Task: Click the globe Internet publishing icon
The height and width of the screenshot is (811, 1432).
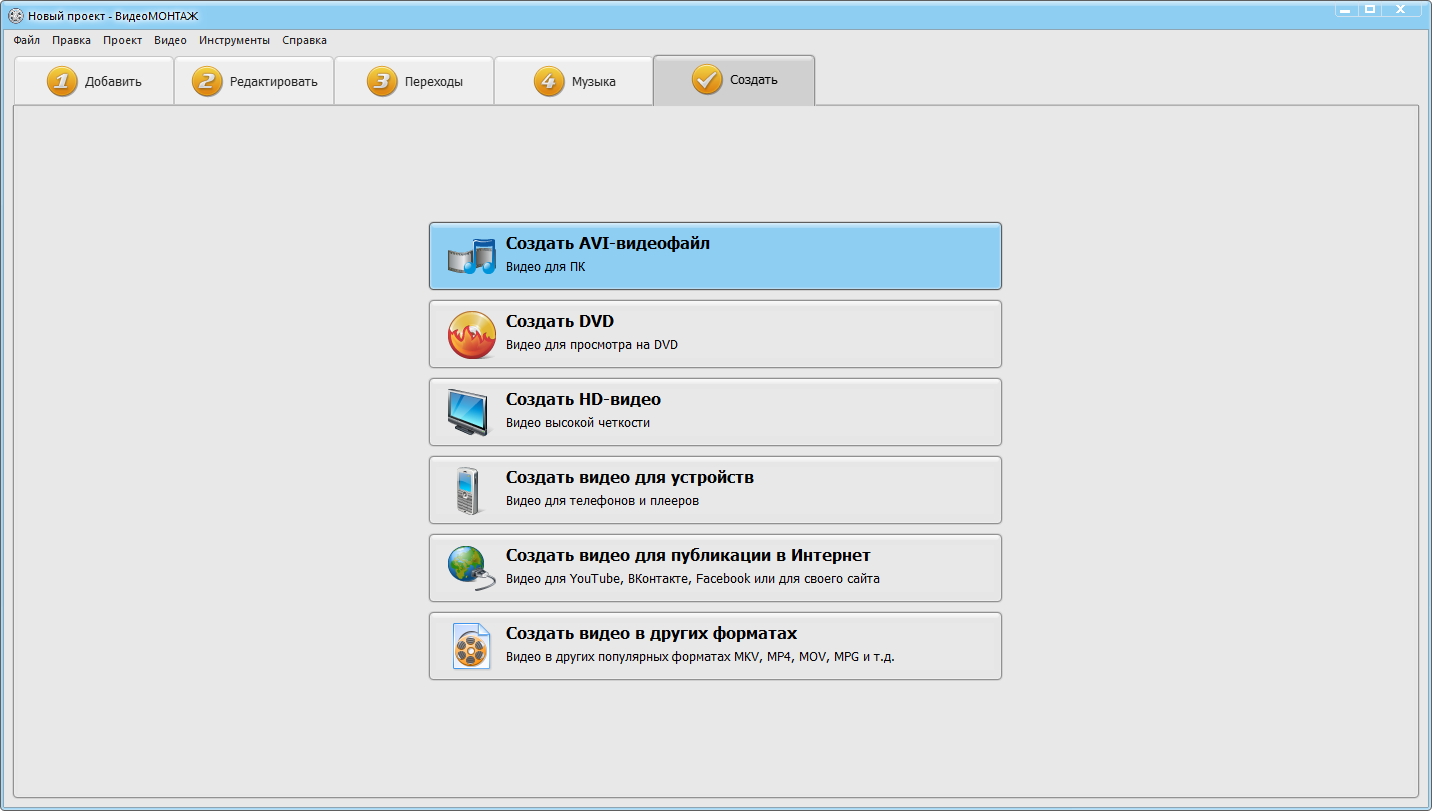Action: click(470, 568)
